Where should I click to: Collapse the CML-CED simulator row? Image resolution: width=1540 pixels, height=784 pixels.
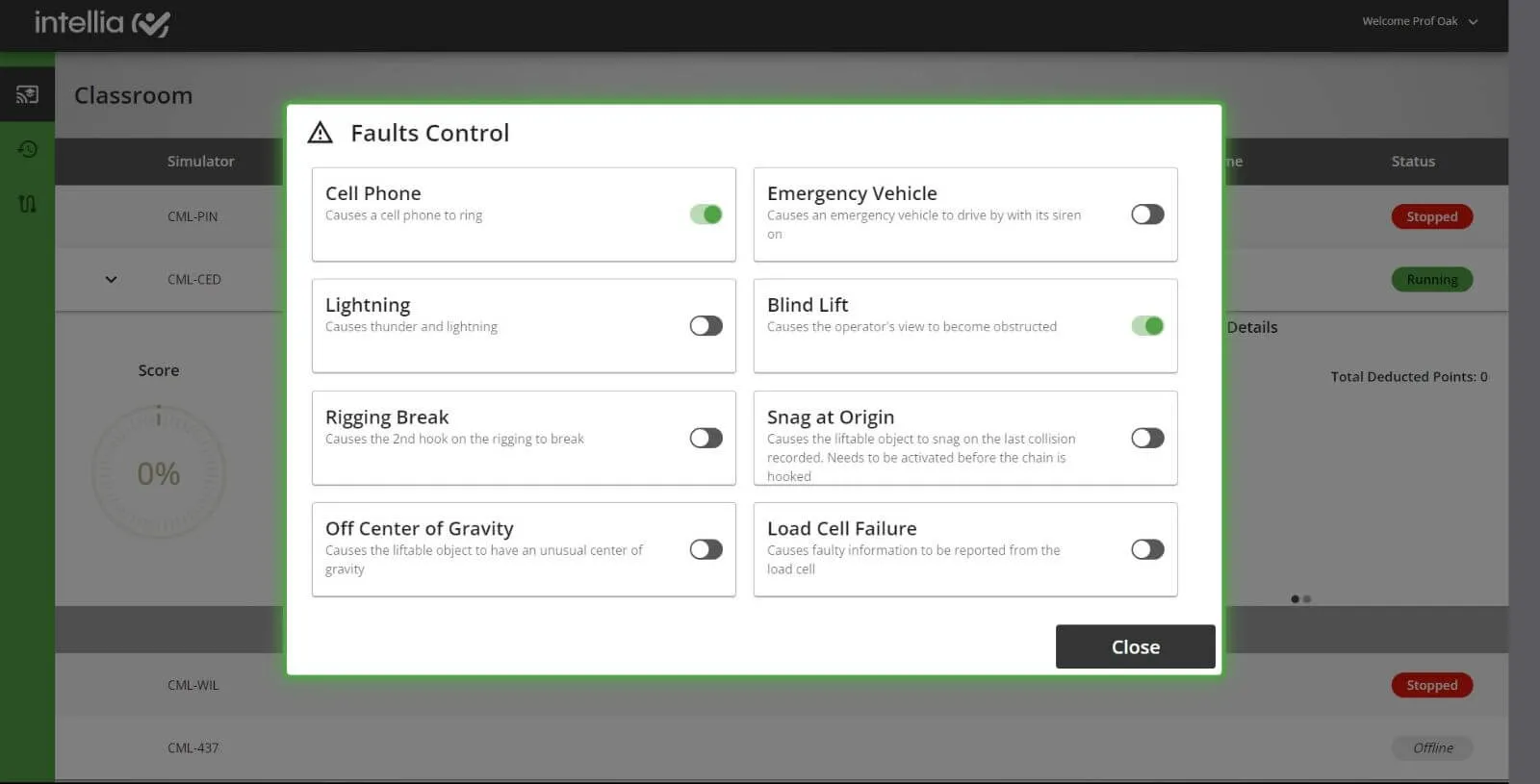110,279
